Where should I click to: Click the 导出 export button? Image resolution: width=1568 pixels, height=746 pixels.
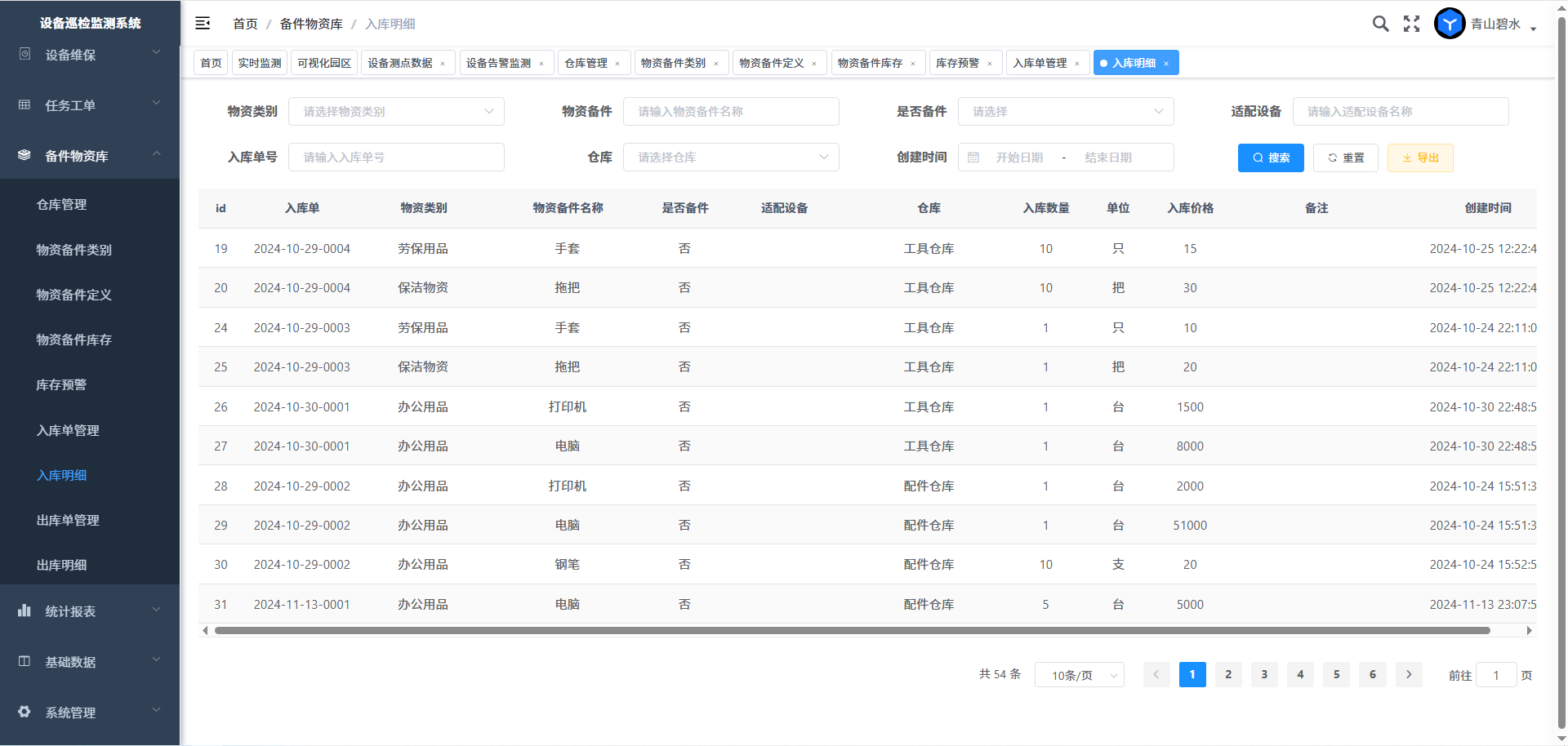pos(1420,158)
